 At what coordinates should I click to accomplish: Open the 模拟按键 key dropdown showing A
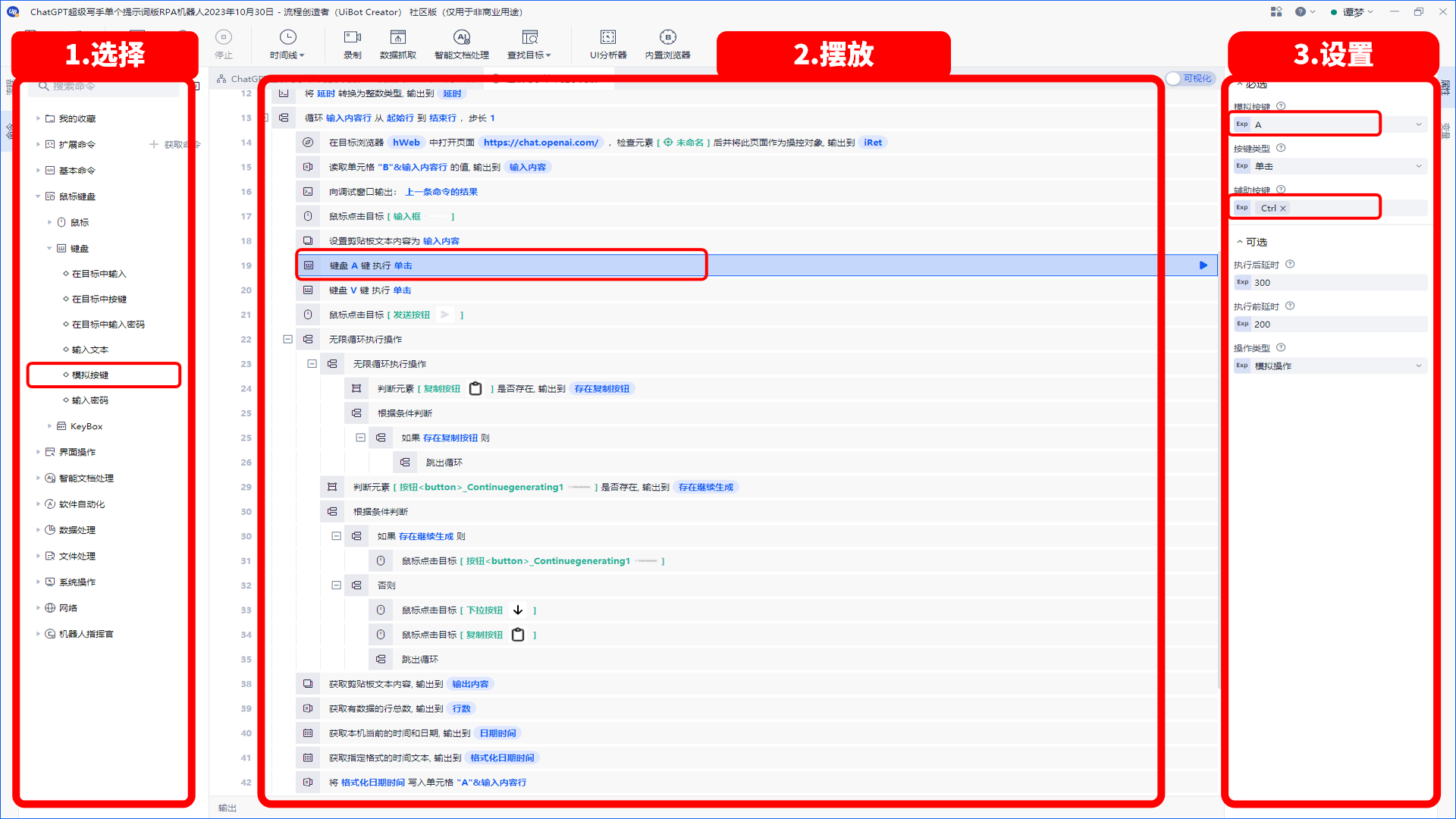coord(1419,124)
